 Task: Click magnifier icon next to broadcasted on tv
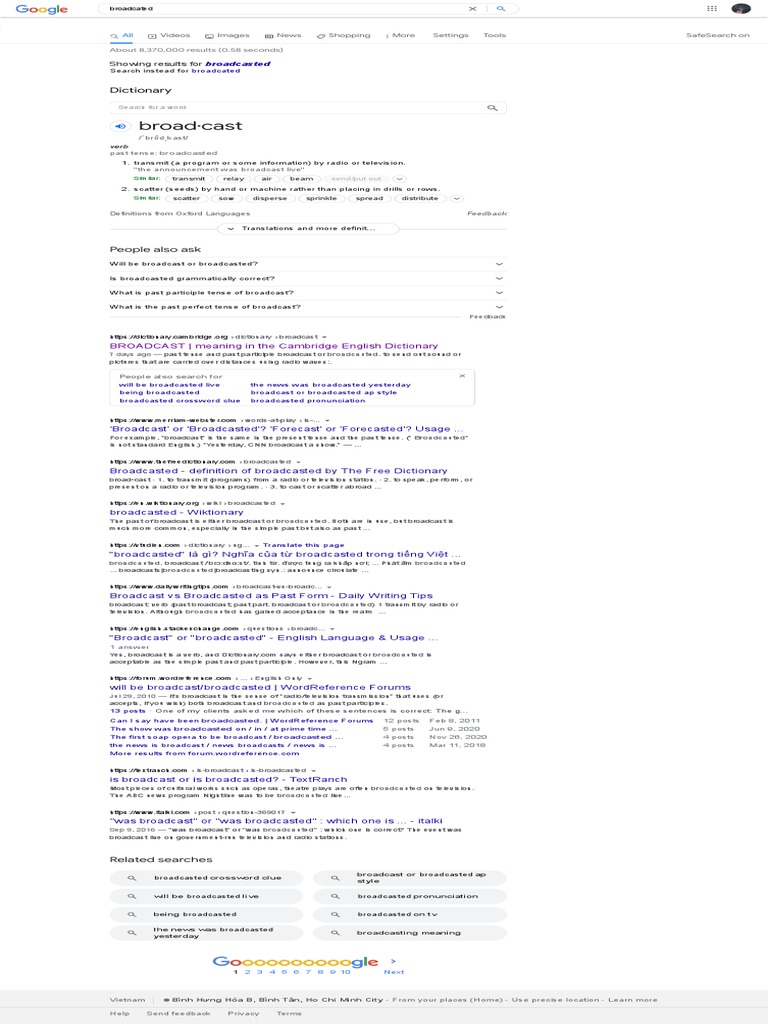pos(335,915)
